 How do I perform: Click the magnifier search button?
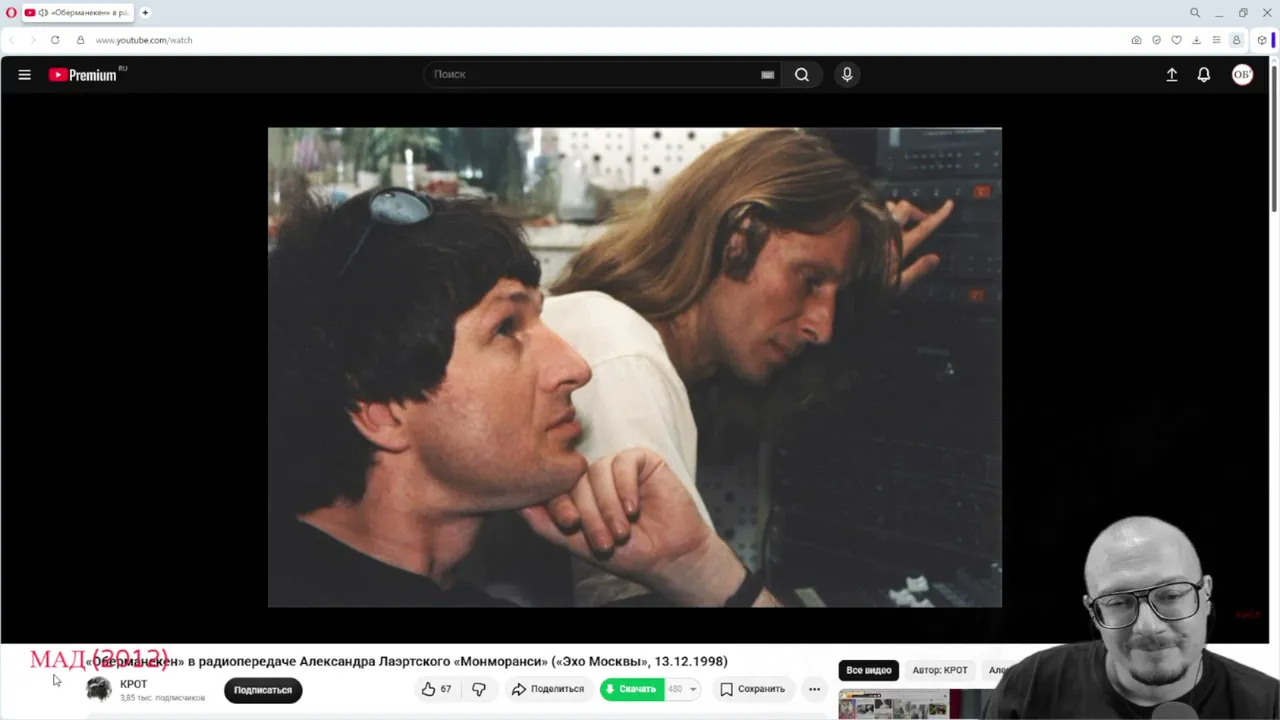coord(802,75)
